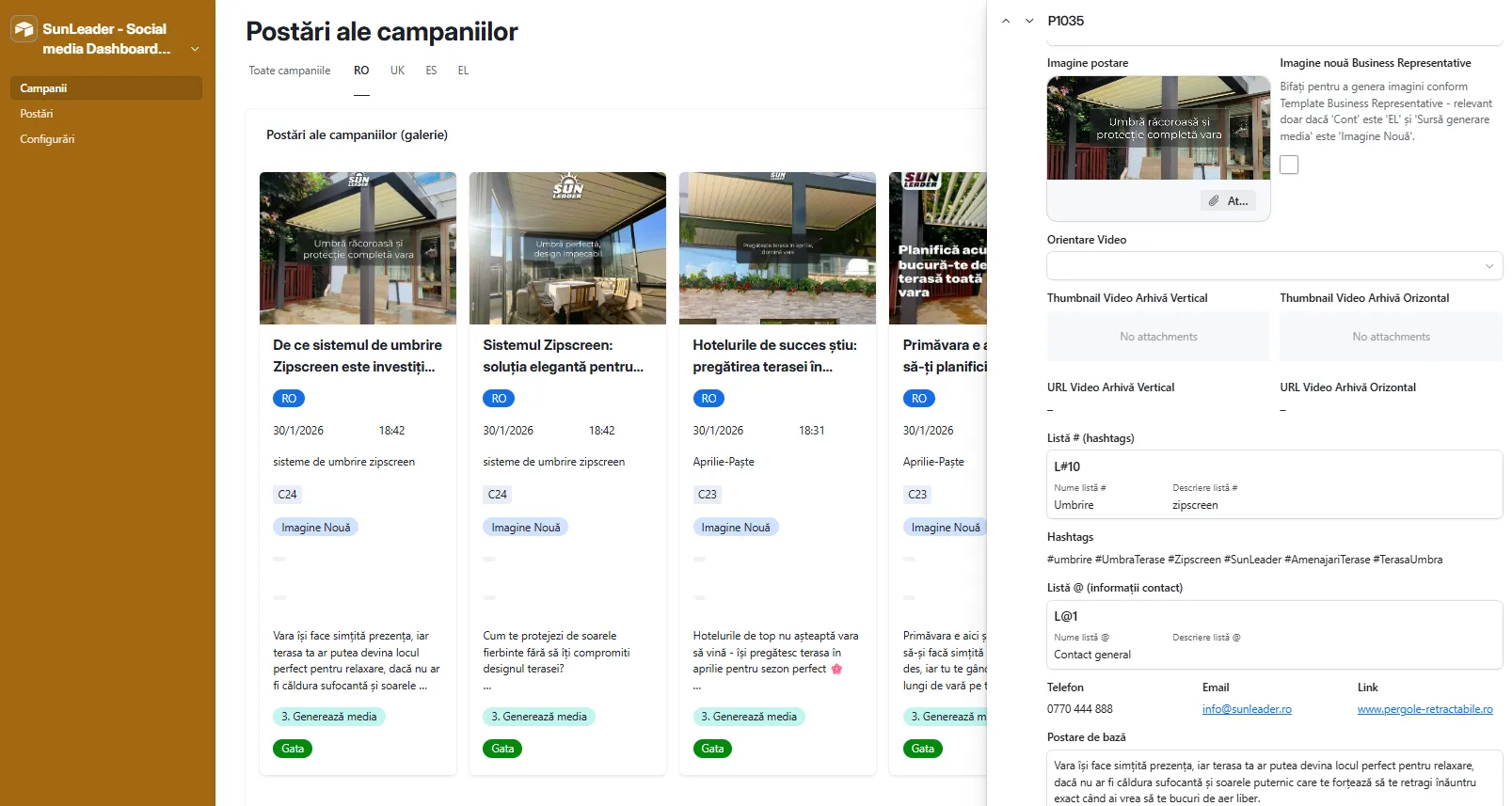Go to previous record with up chevron
The height and width of the screenshot is (806, 1512).
[x=1006, y=21]
